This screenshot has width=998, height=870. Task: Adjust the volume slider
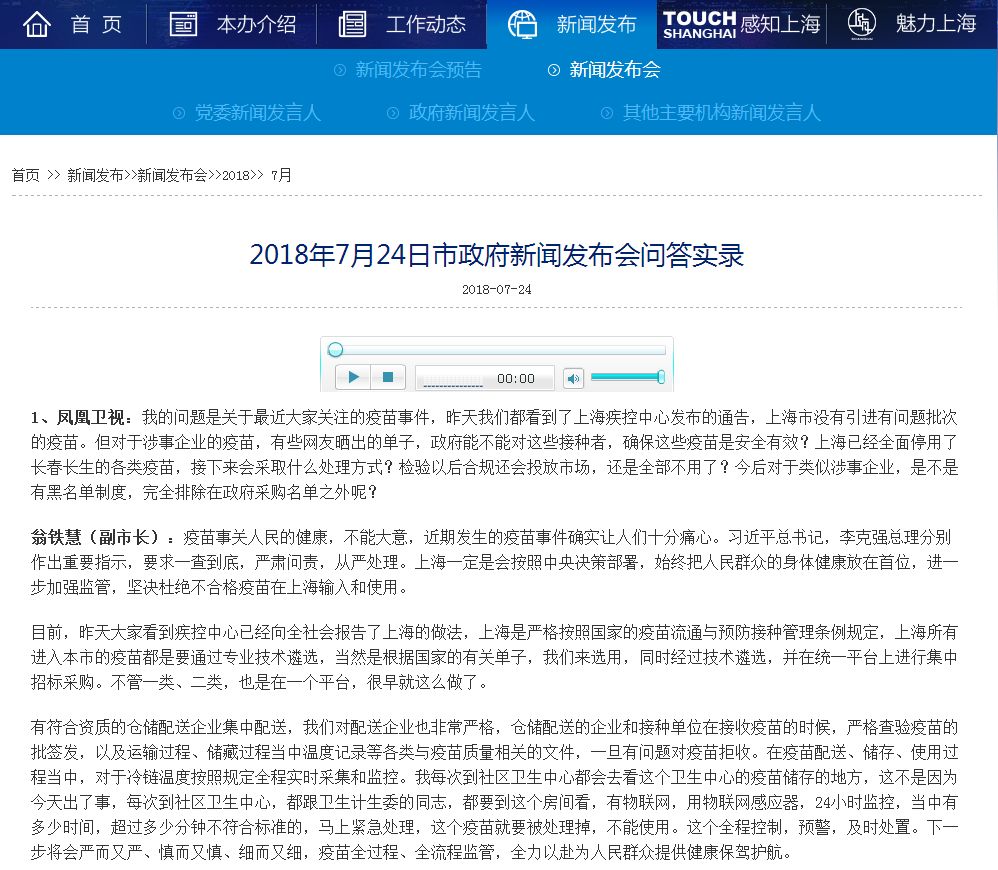[628, 377]
